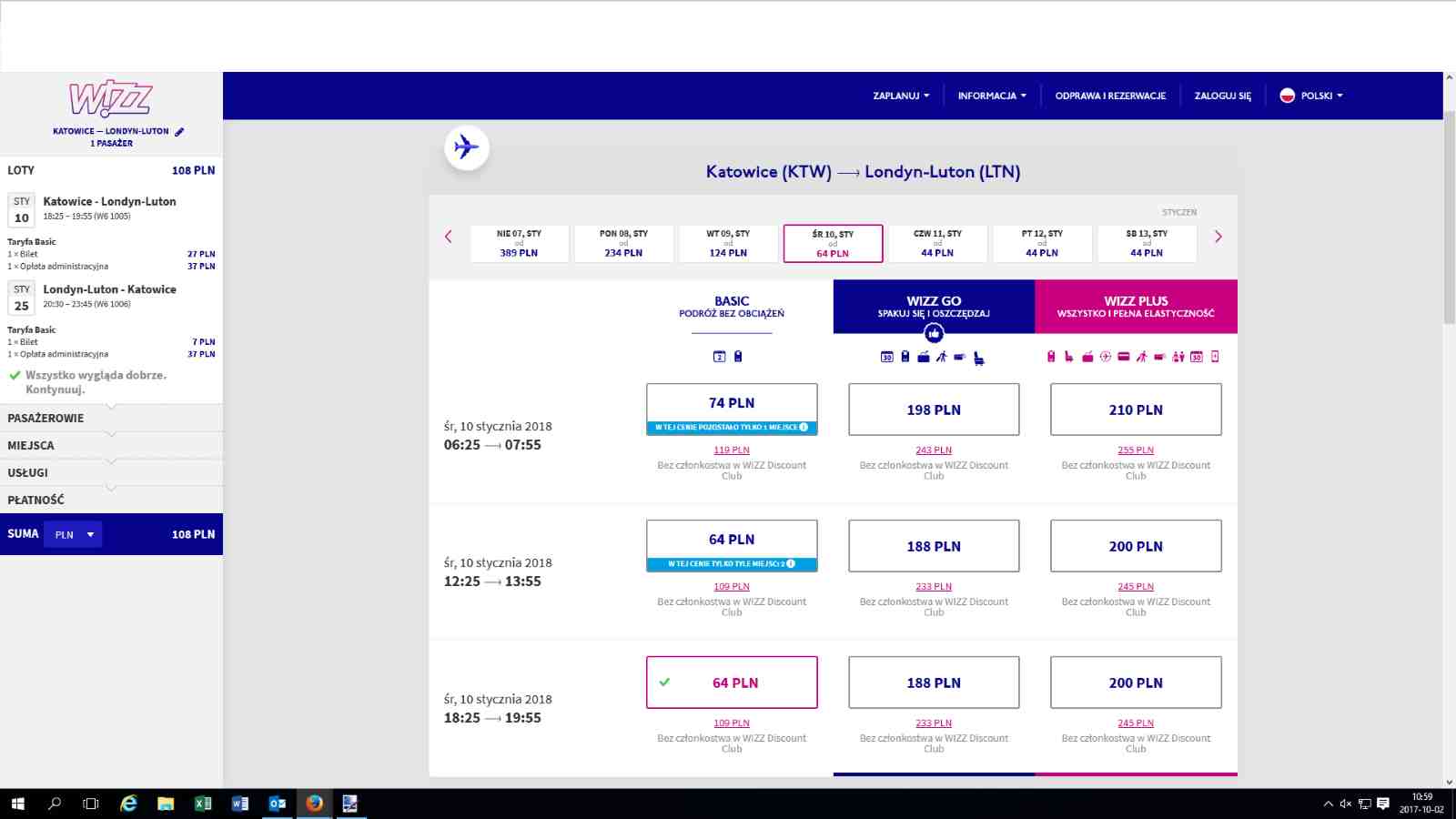Select the 64 PLN Basic fare at 12:25
The width and height of the screenshot is (1456, 819).
(732, 545)
